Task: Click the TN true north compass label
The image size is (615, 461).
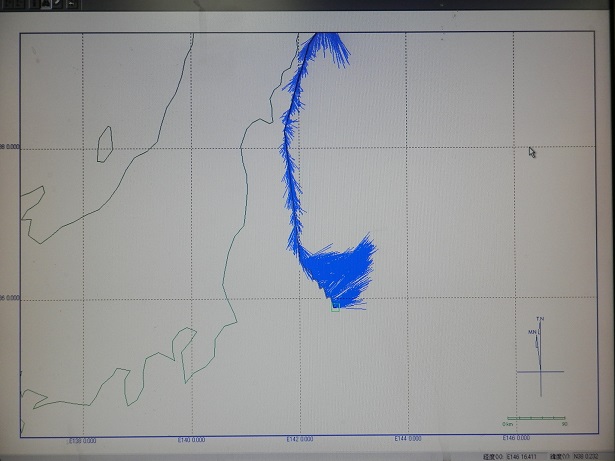Action: [540, 319]
